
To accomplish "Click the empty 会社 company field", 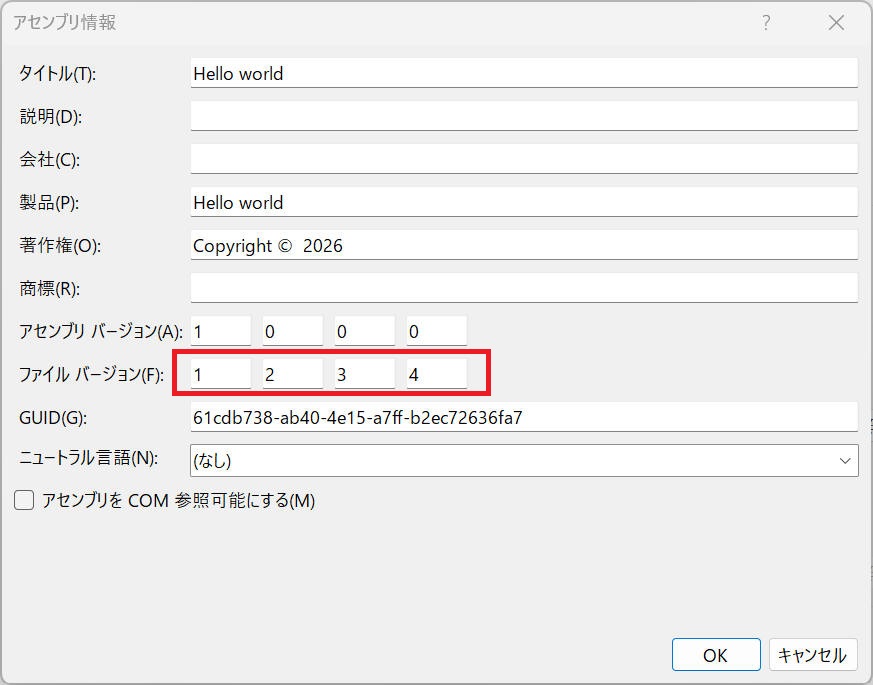I will pos(523,159).
